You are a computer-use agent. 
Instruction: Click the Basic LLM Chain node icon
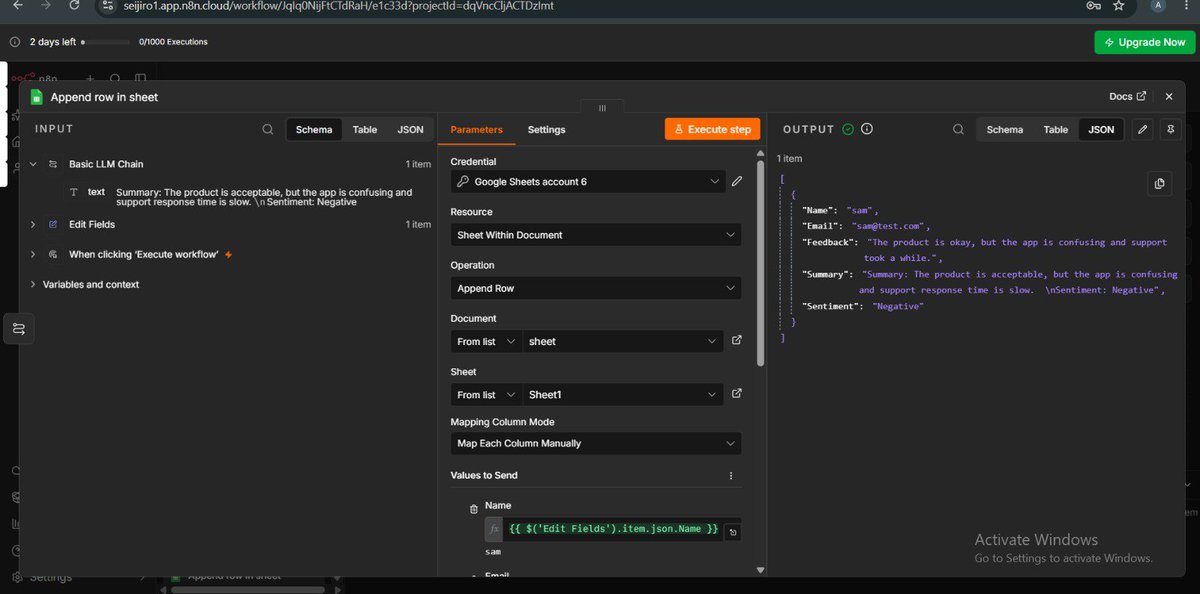coord(52,164)
